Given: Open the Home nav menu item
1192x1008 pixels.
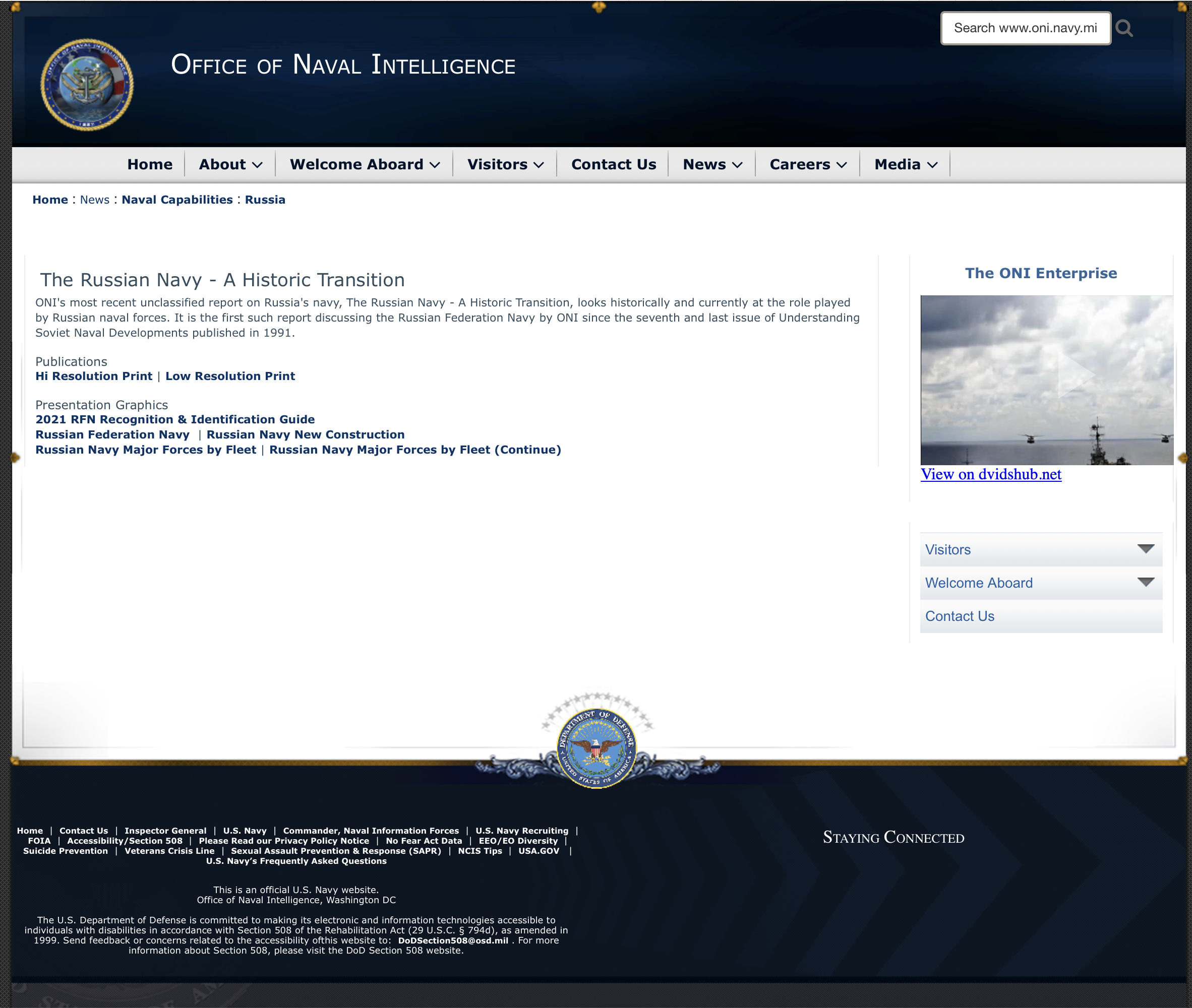Looking at the screenshot, I should tap(150, 165).
